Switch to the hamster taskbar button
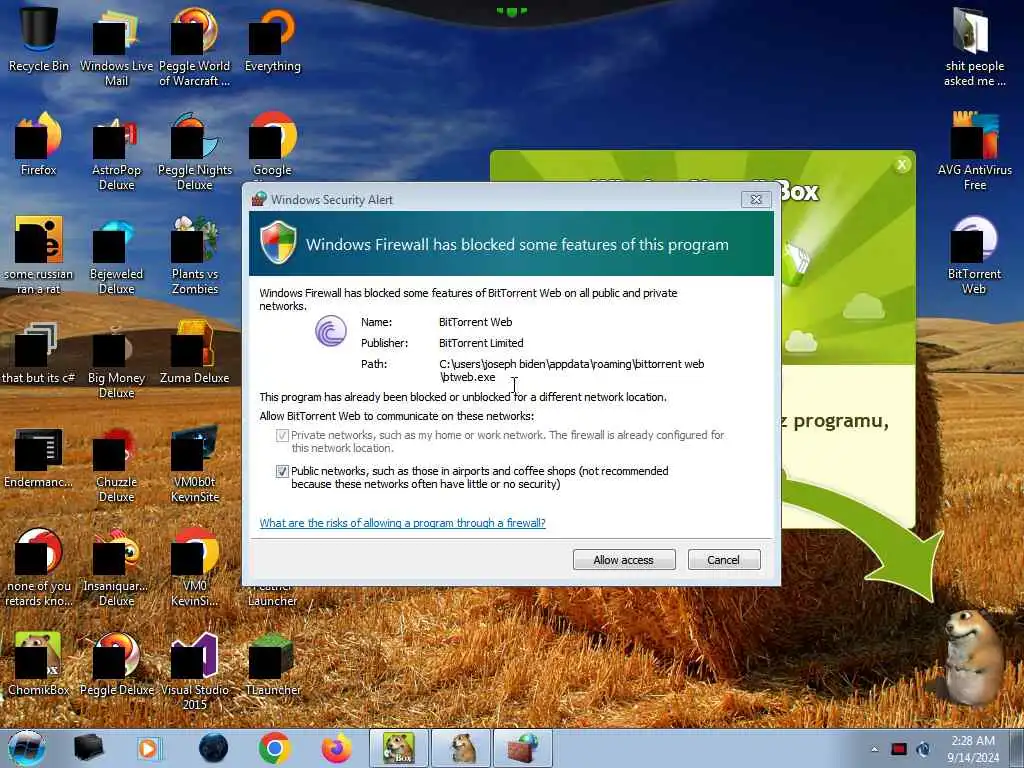Screen dimensions: 1024x768 [x=461, y=748]
